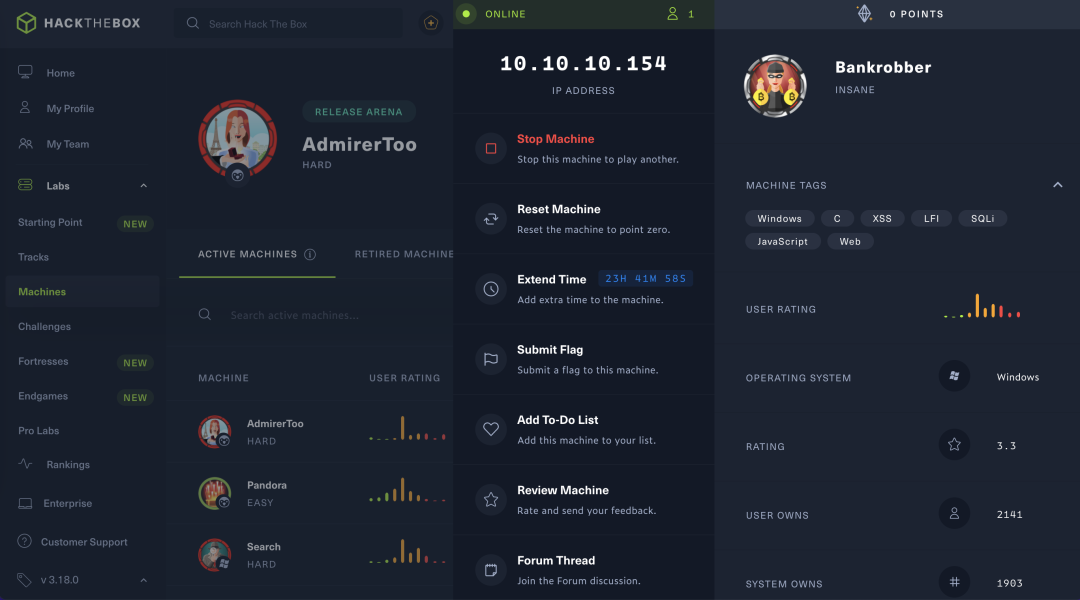Click the Rankings pulse icon
Viewport: 1080px width, 600px height.
[25, 464]
